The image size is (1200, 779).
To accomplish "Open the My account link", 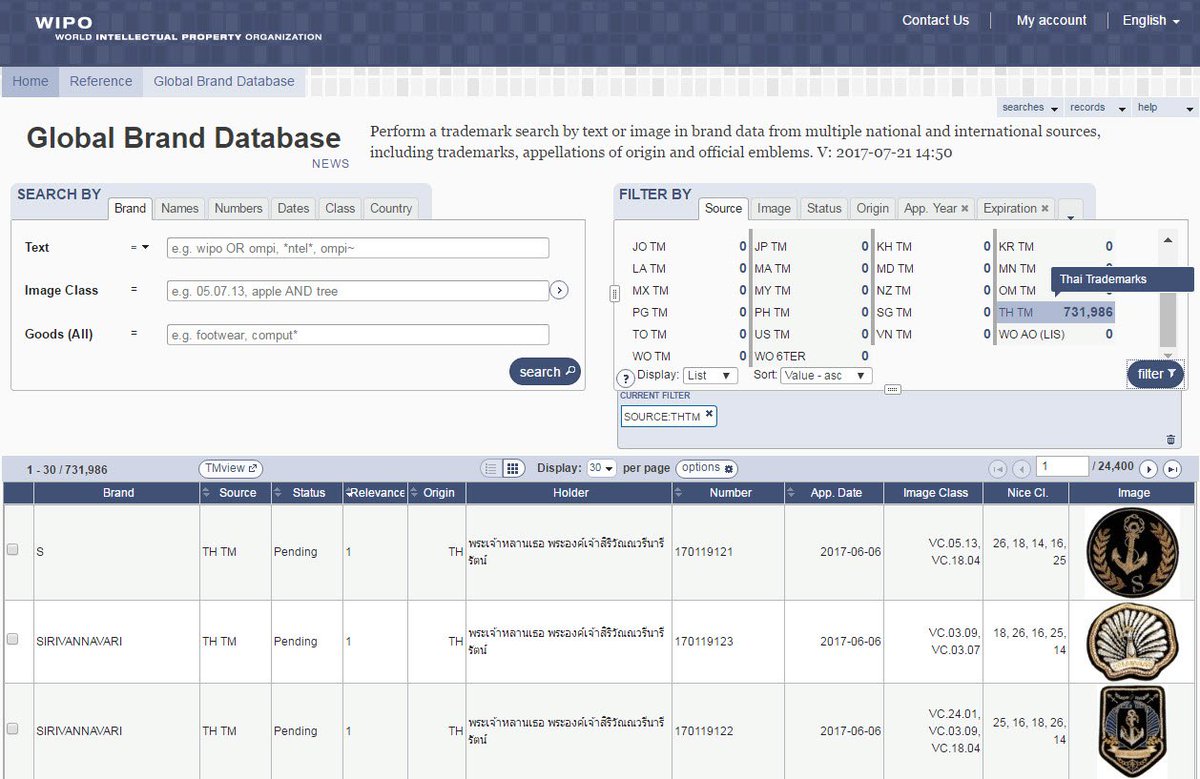I will (x=1051, y=20).
